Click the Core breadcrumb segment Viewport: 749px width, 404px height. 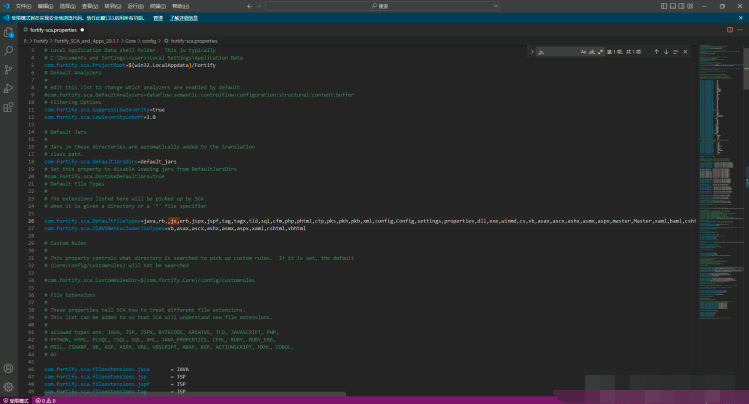point(130,41)
